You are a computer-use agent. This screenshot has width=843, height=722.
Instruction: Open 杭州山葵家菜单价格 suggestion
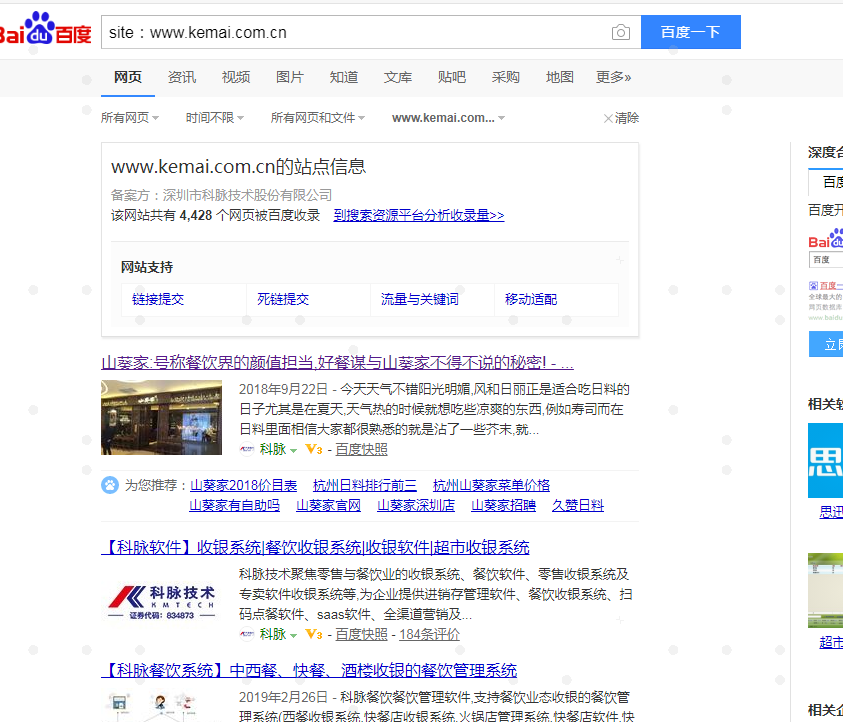point(491,485)
